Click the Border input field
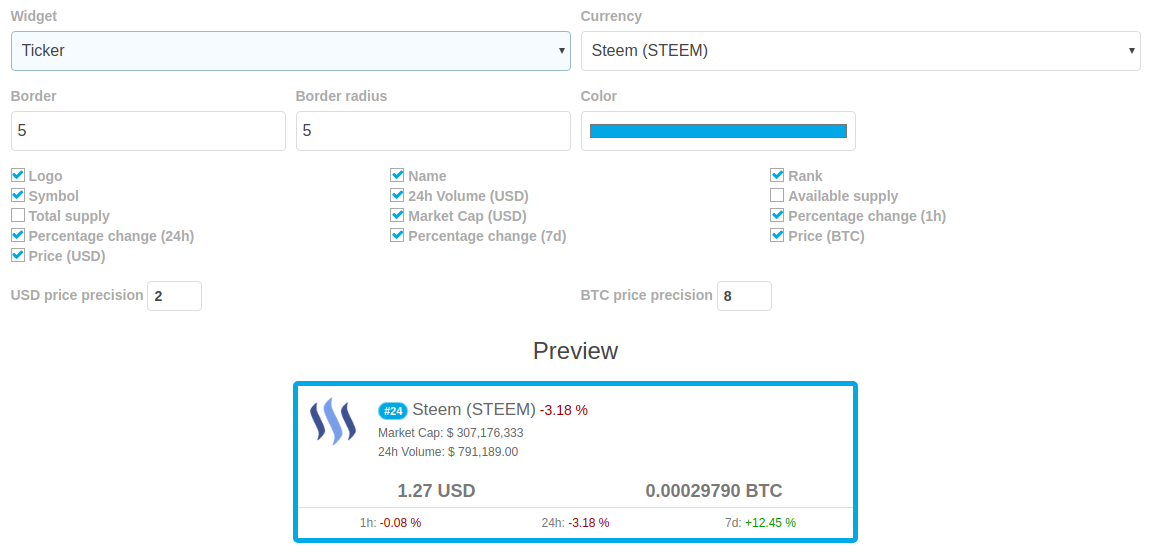1151x556 pixels. 148,131
